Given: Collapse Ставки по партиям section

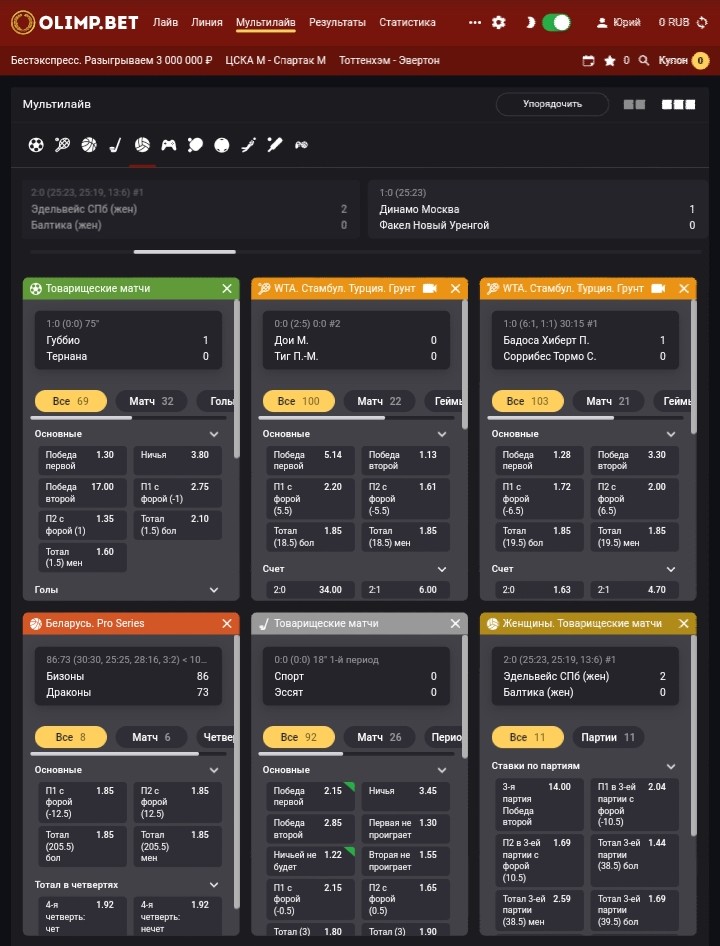Looking at the screenshot, I should tap(671, 767).
